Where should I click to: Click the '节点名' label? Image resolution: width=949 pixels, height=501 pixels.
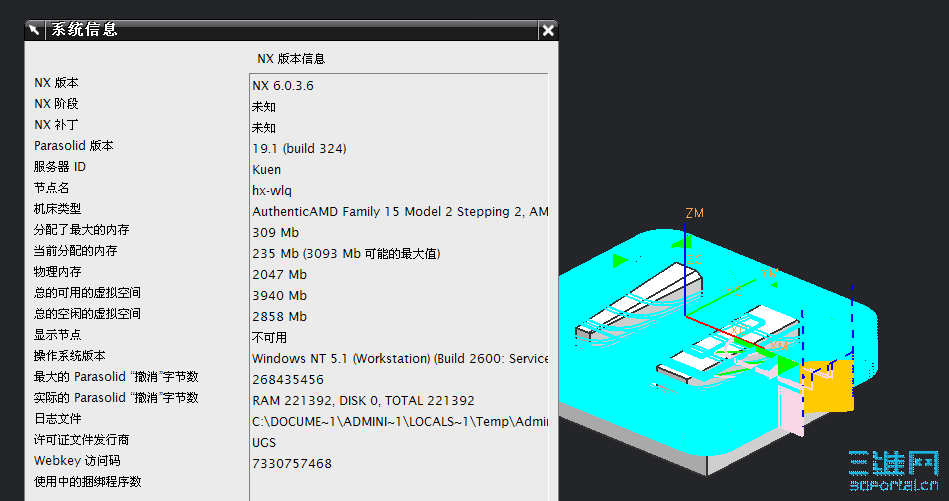click(51, 188)
